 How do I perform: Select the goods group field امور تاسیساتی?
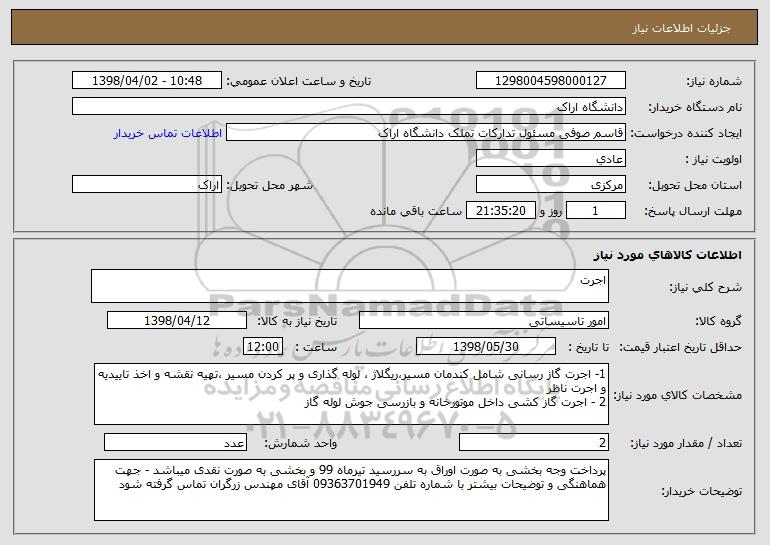pyautogui.click(x=484, y=320)
